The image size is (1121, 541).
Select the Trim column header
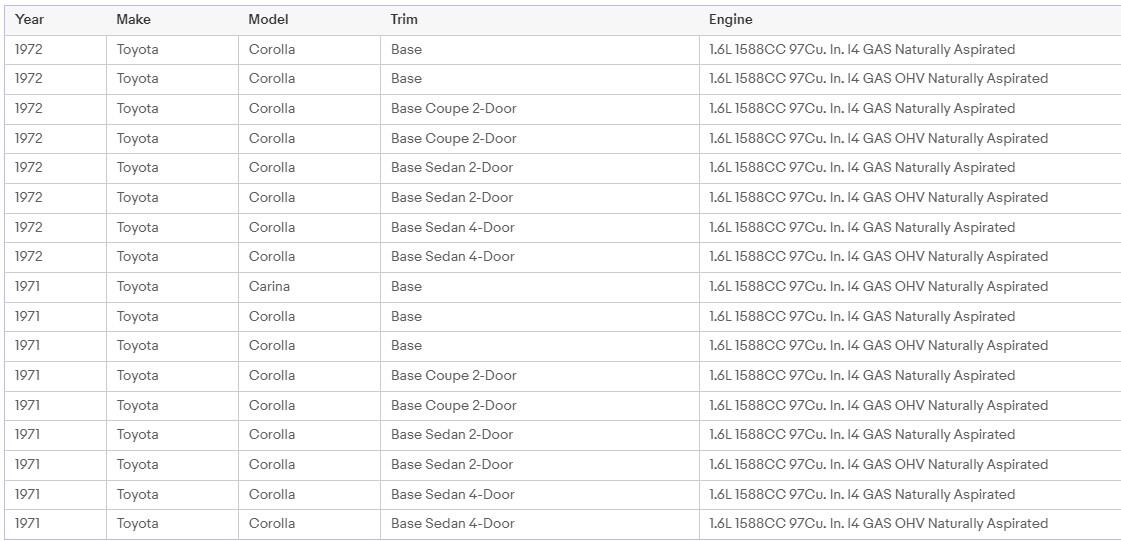point(404,20)
